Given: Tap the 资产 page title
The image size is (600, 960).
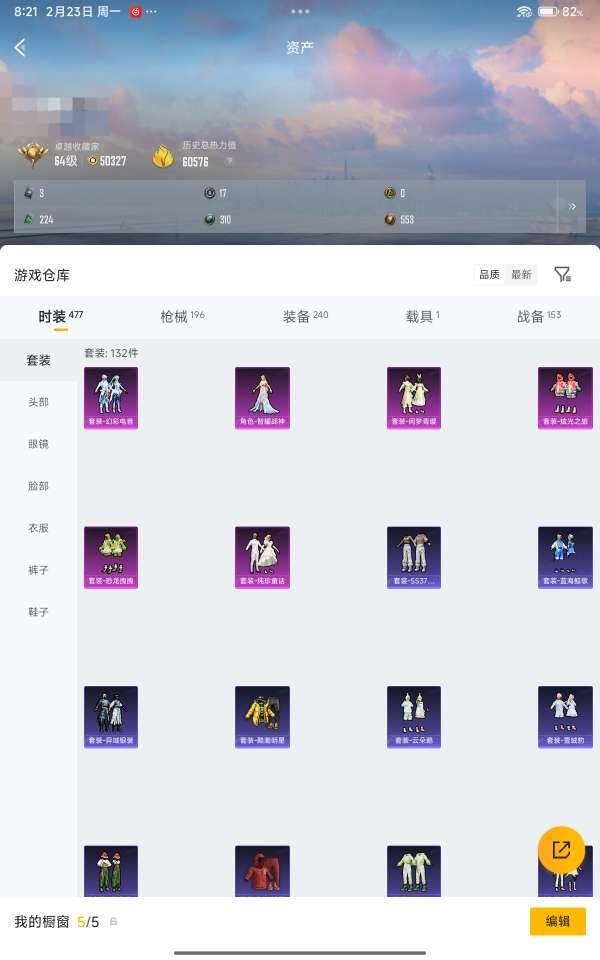Looking at the screenshot, I should (x=300, y=47).
